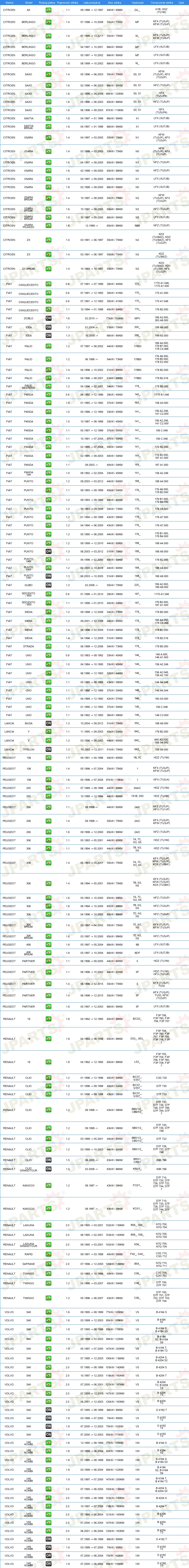Click the fuel icon in the Citroen XANTIA BREAK row
Screen dimensions: 189x1568
coord(48,127)
